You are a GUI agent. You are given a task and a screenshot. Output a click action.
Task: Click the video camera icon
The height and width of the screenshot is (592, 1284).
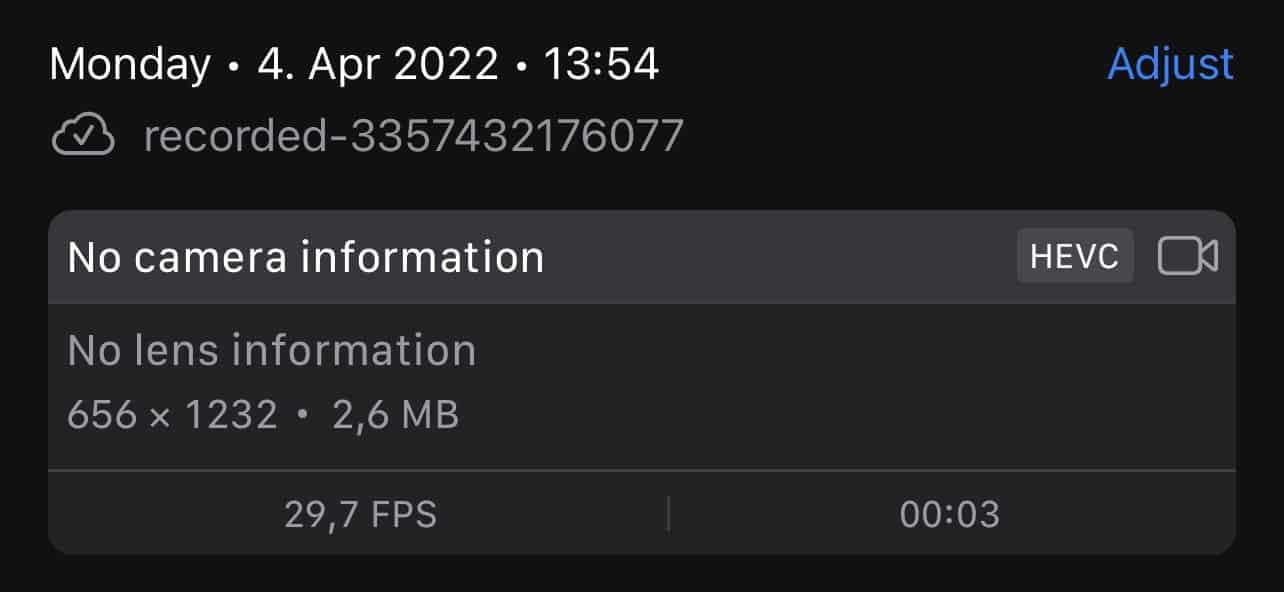1187,256
